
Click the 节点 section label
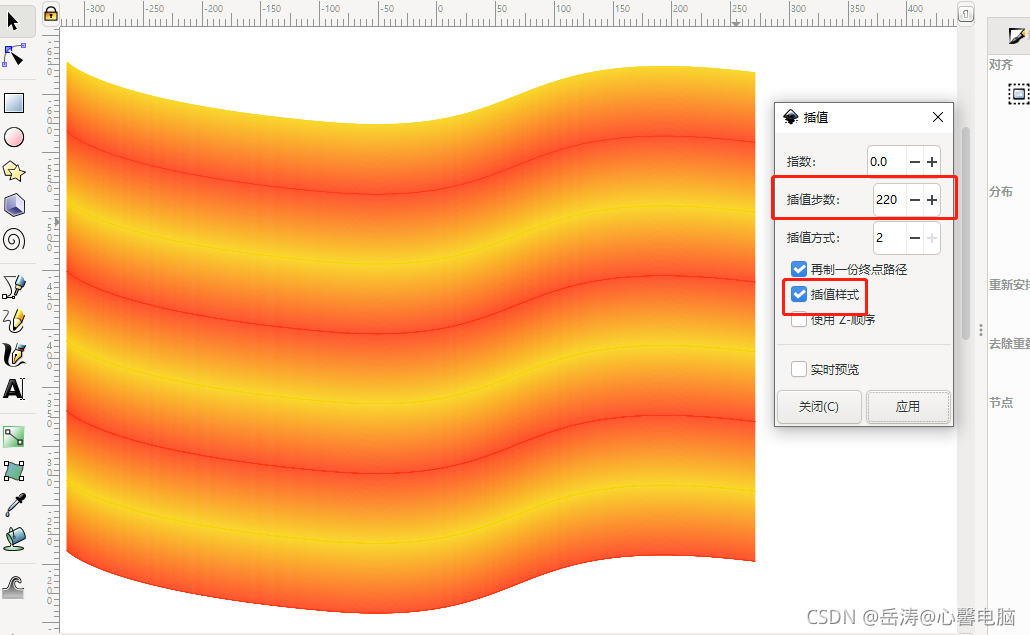pos(1000,403)
